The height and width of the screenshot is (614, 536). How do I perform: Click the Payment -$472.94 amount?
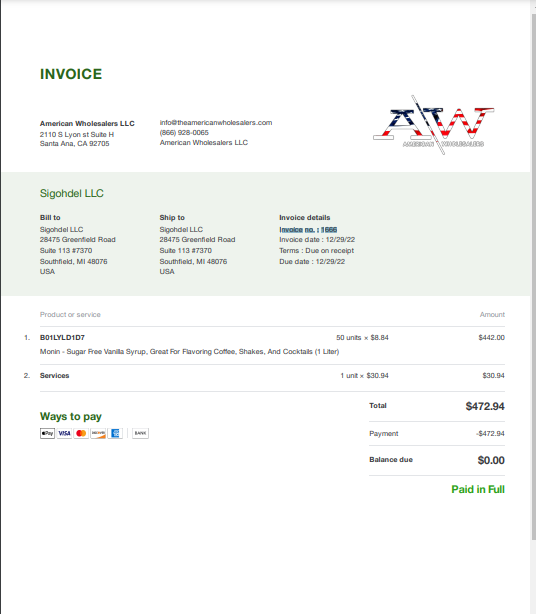490,433
